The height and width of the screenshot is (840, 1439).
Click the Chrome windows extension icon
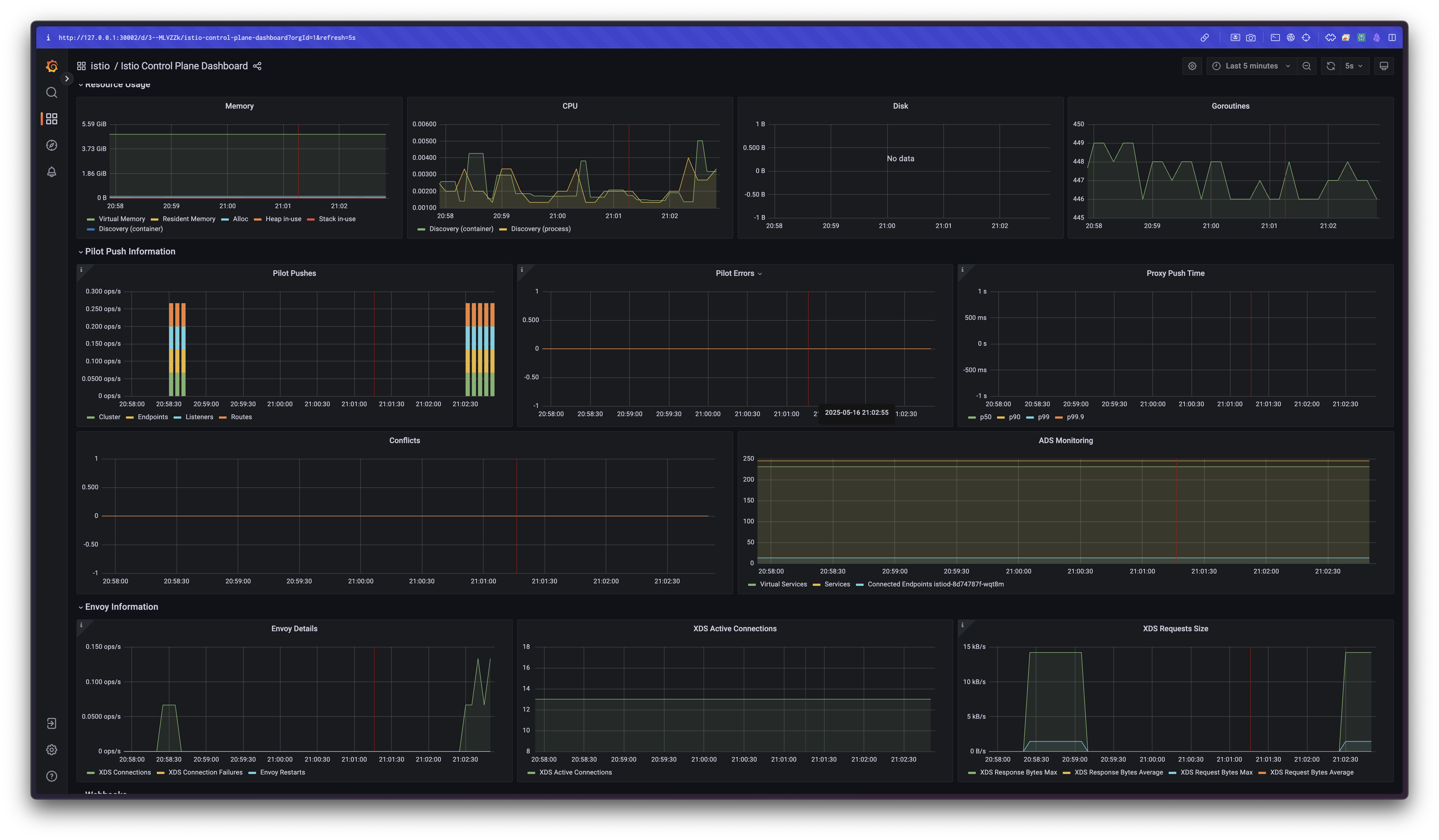[1346, 38]
